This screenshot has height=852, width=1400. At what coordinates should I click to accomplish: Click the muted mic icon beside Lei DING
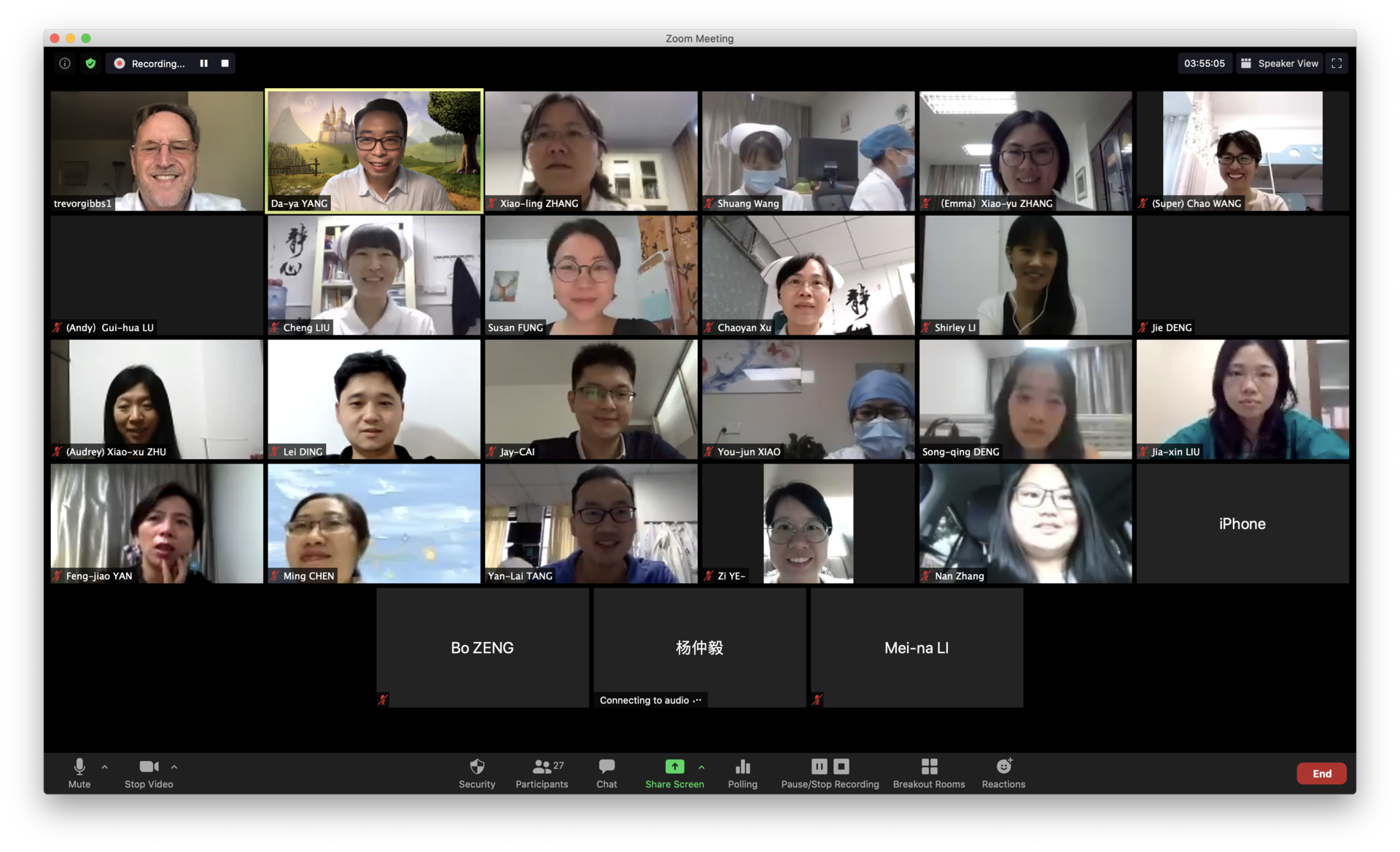275,452
